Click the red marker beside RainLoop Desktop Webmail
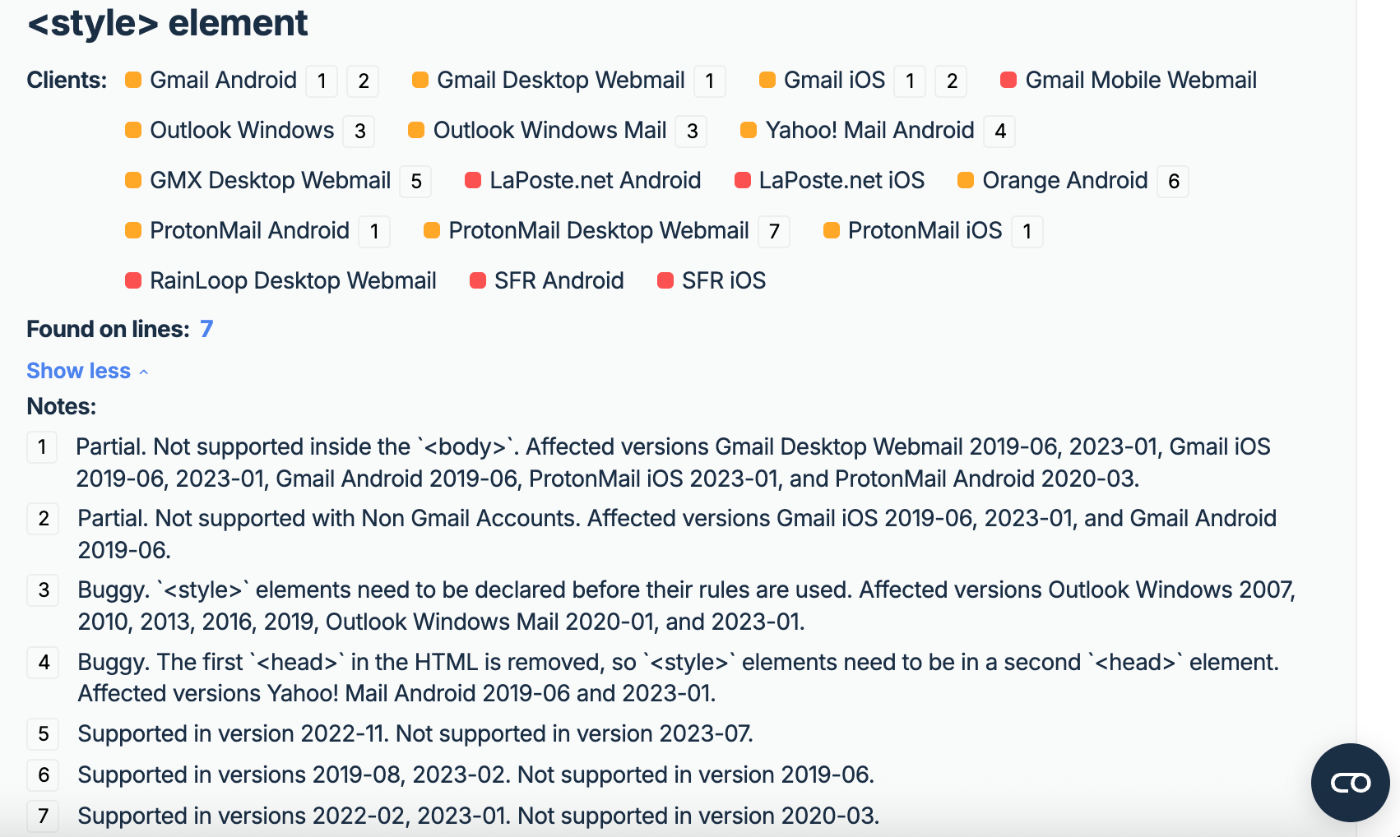Viewport: 1400px width, 837px height. coord(133,281)
